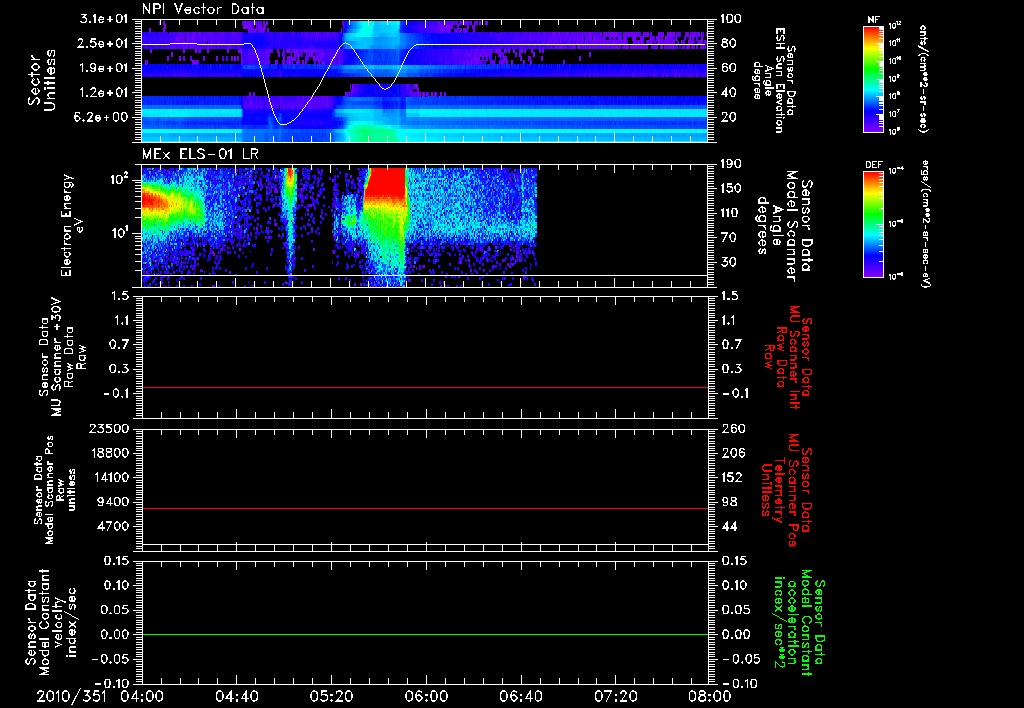The image size is (1024, 708).
Task: Select the 1.2e+01 sector tick label
Action: point(104,93)
